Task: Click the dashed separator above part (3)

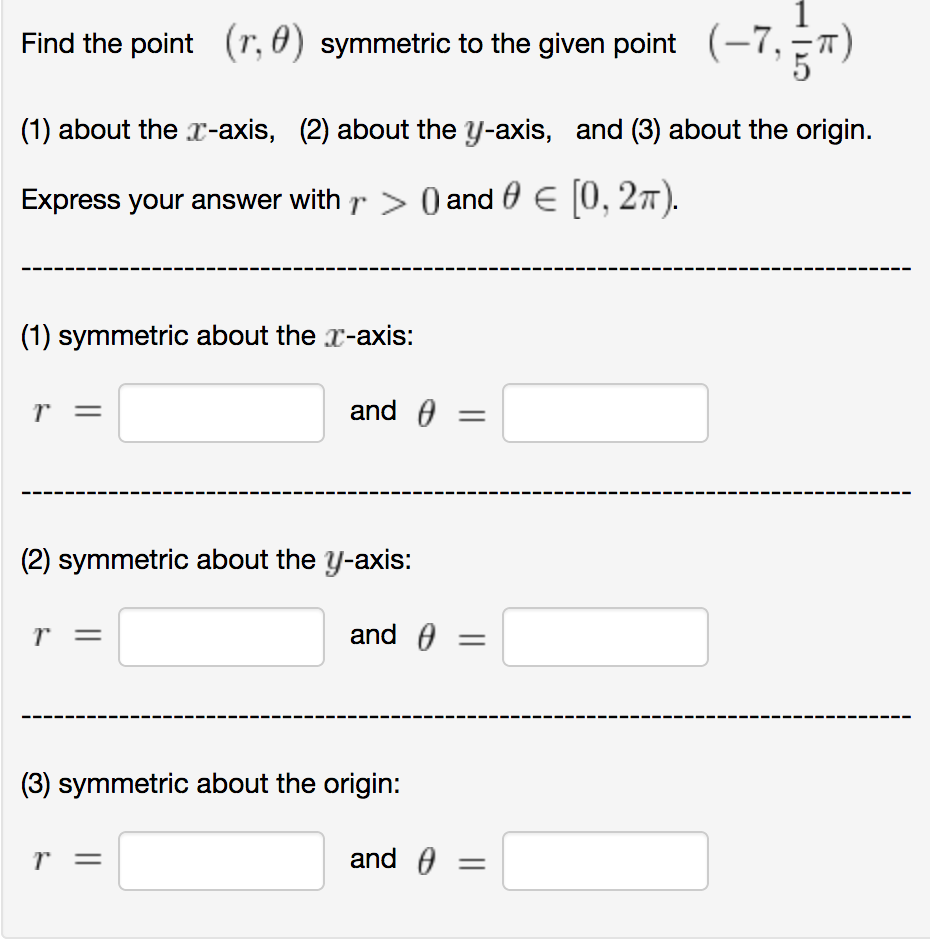Action: point(465,715)
